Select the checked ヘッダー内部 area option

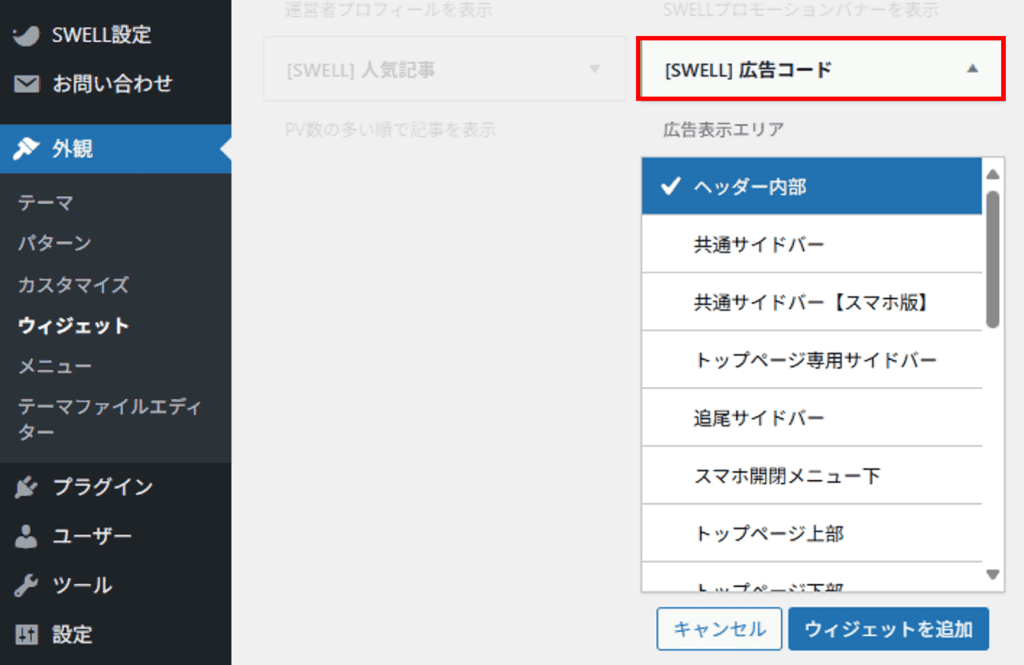tap(811, 186)
